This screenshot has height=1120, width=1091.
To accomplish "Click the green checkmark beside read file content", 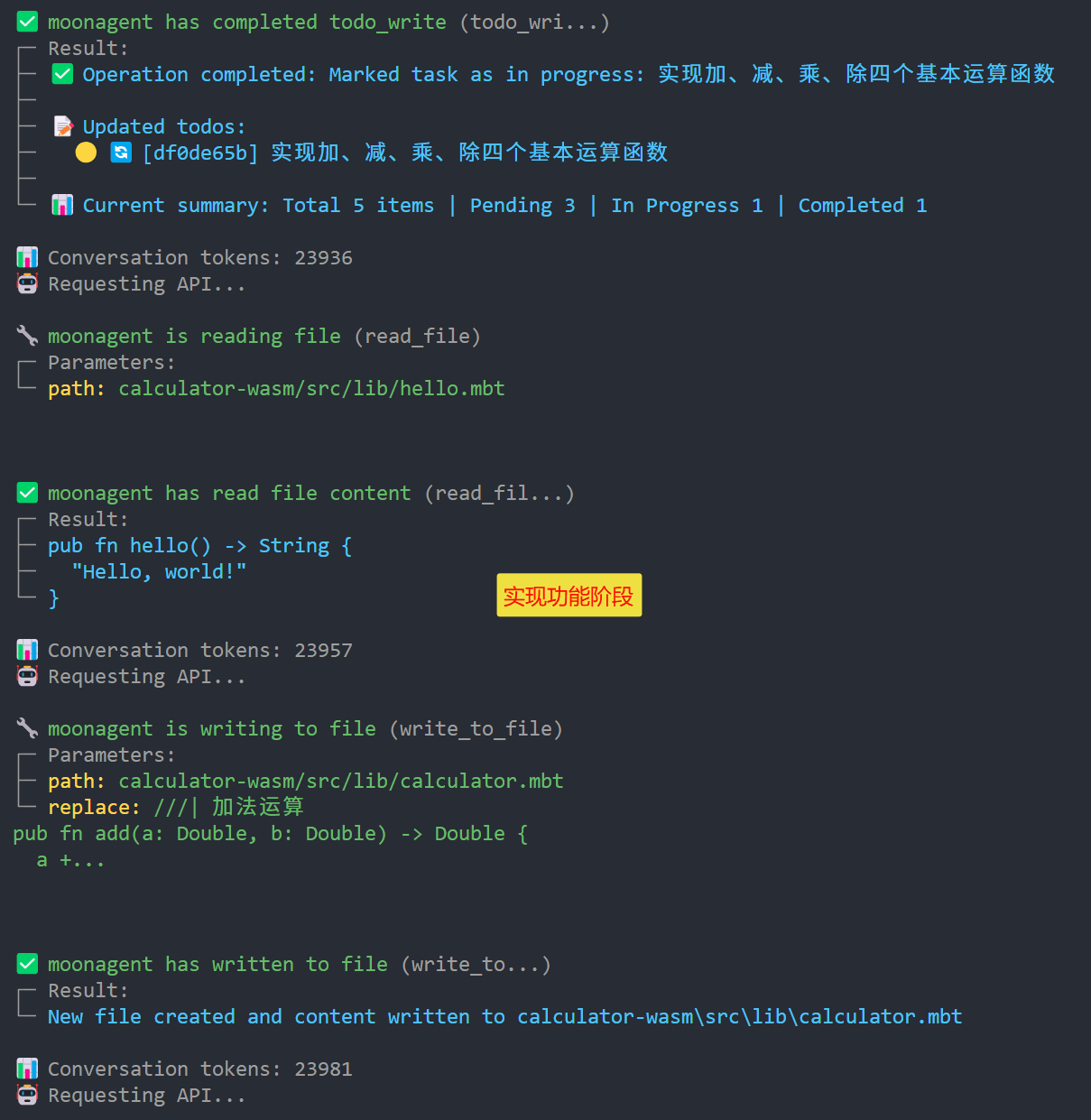I will click(x=27, y=493).
